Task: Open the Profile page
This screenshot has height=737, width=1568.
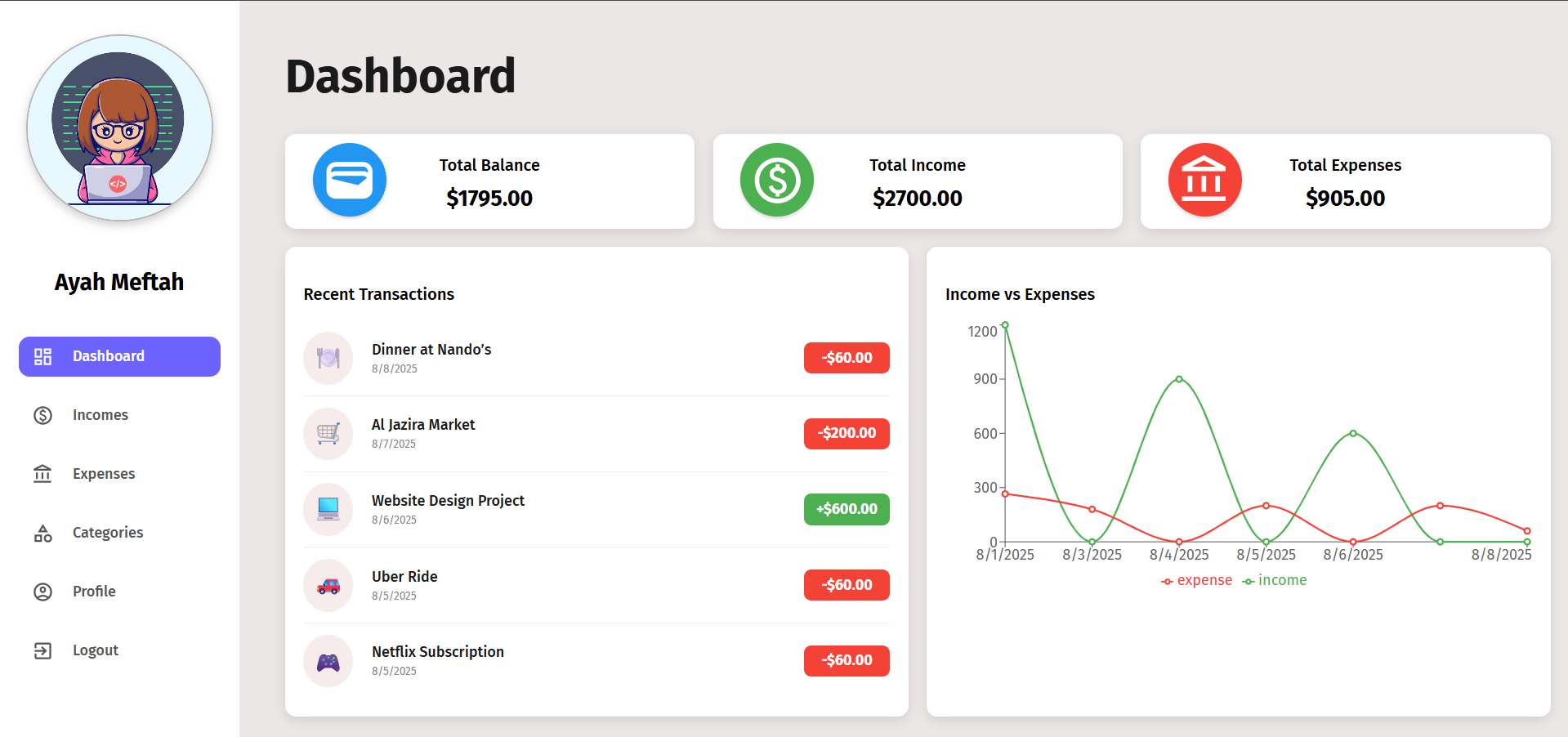Action: (94, 592)
